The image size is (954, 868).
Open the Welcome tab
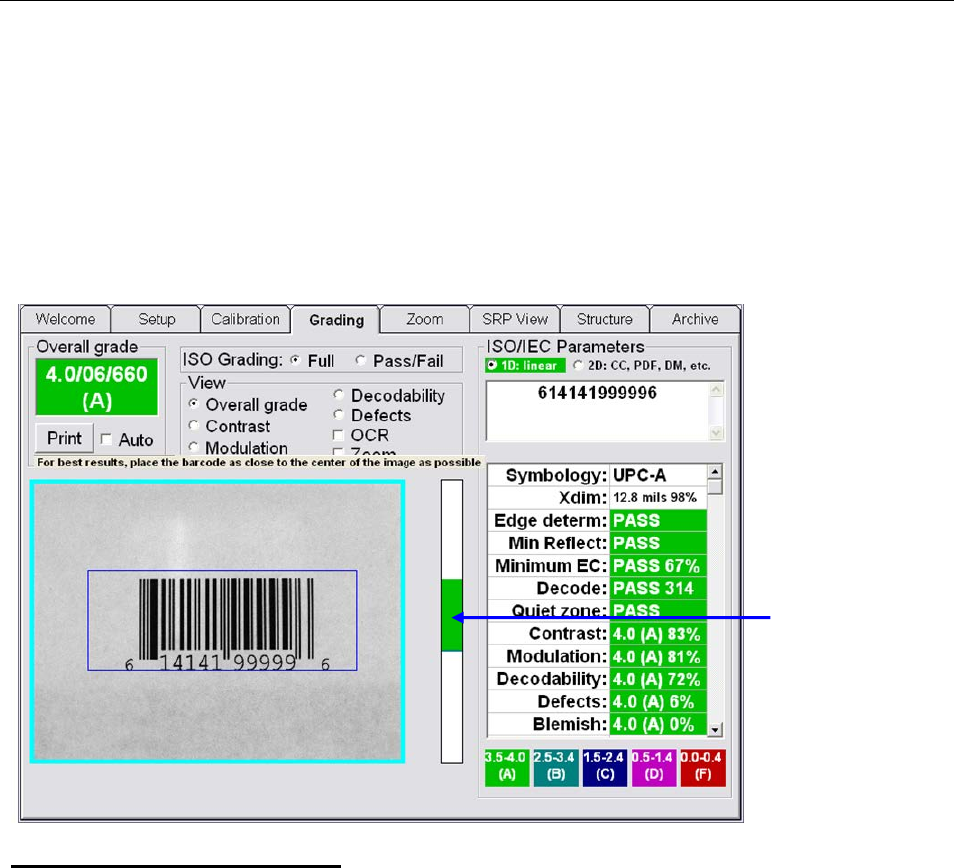66,319
